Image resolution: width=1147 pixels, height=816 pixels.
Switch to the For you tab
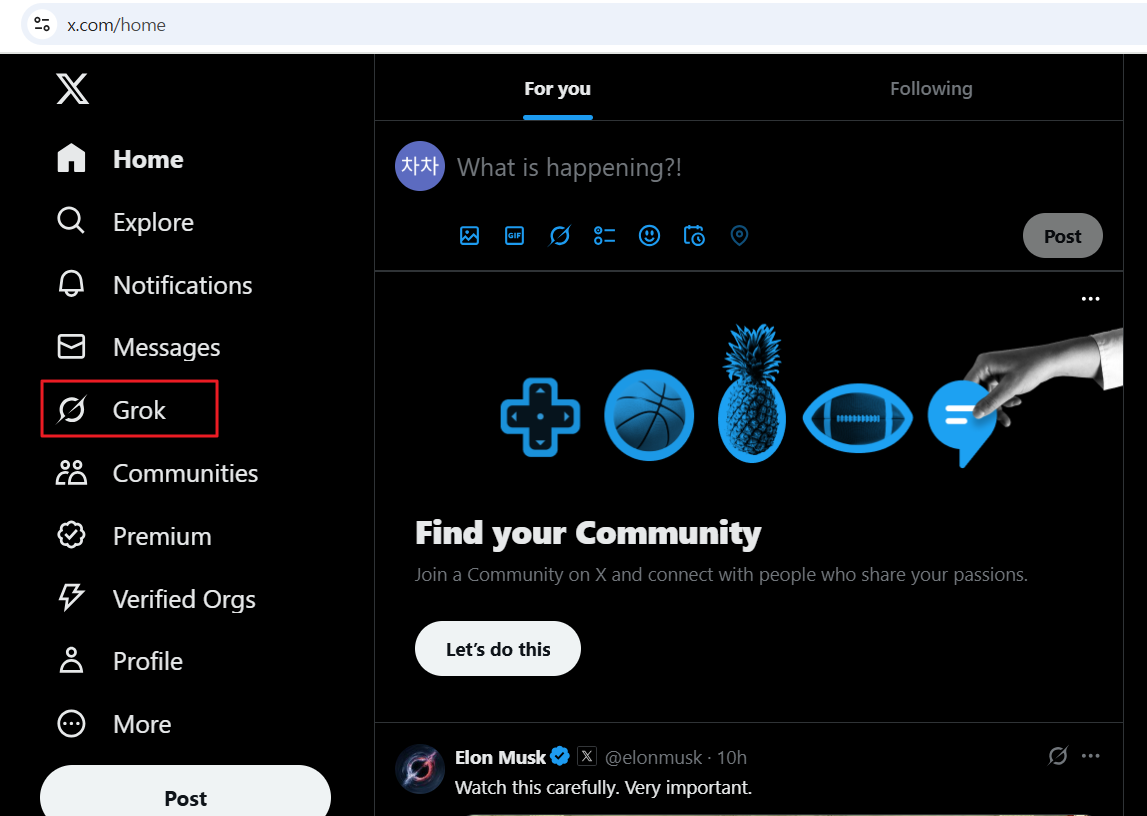click(557, 88)
